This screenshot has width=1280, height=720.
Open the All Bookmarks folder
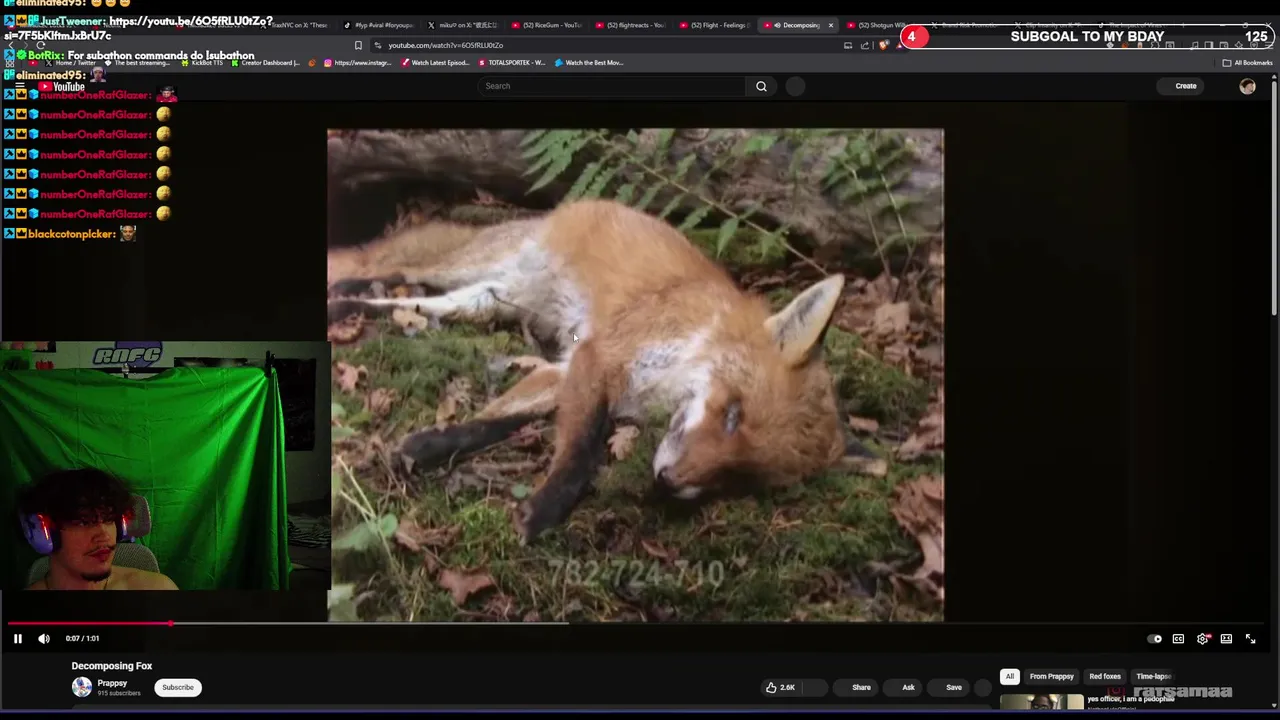tap(1247, 63)
